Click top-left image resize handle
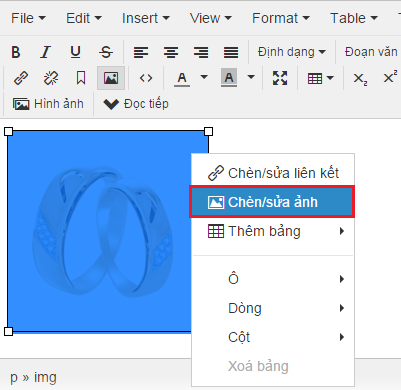 (8, 131)
